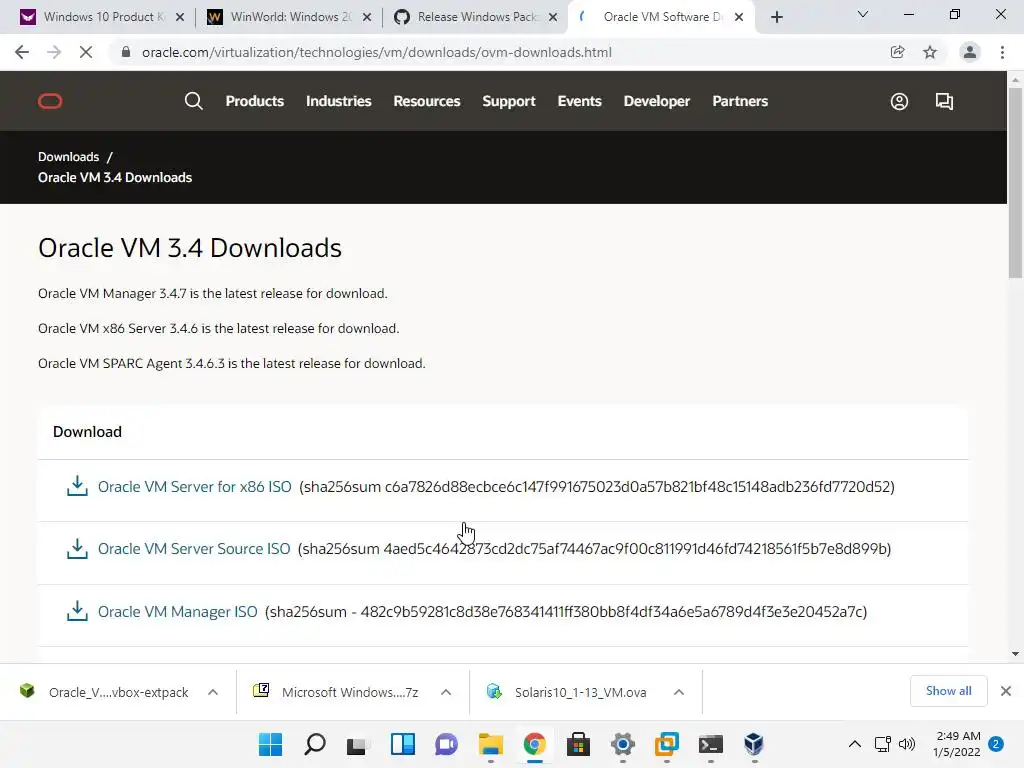Close the downloads bar
Viewport: 1024px width, 768px height.
[x=1006, y=691]
